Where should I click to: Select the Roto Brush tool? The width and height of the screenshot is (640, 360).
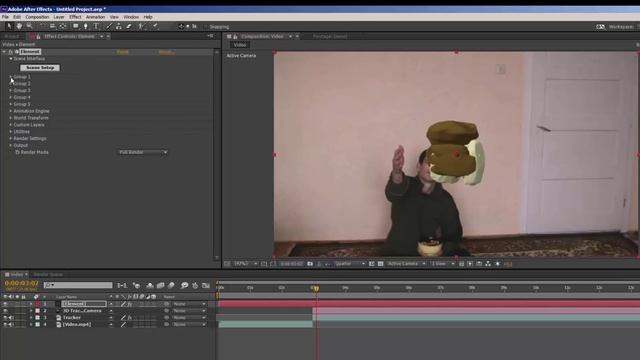(x=141, y=26)
